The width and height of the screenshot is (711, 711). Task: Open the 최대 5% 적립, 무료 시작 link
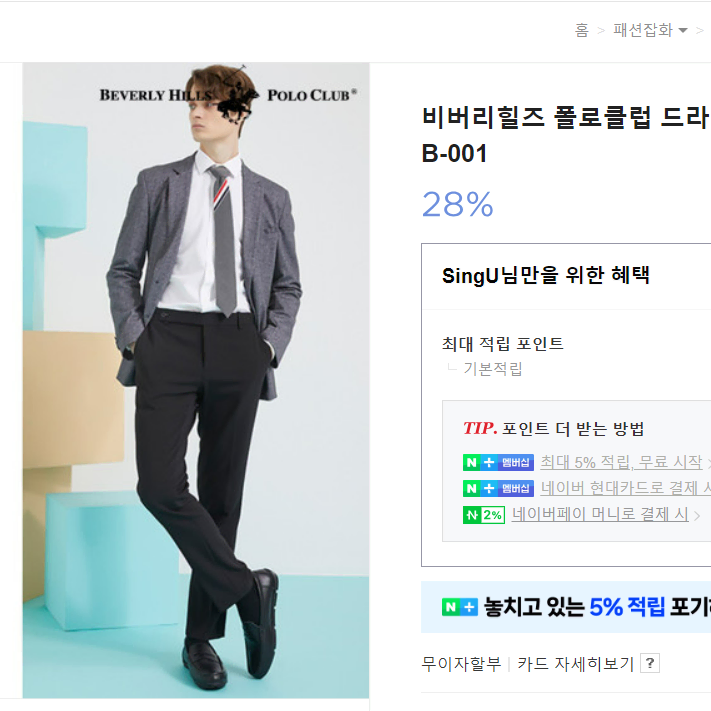pos(621,462)
